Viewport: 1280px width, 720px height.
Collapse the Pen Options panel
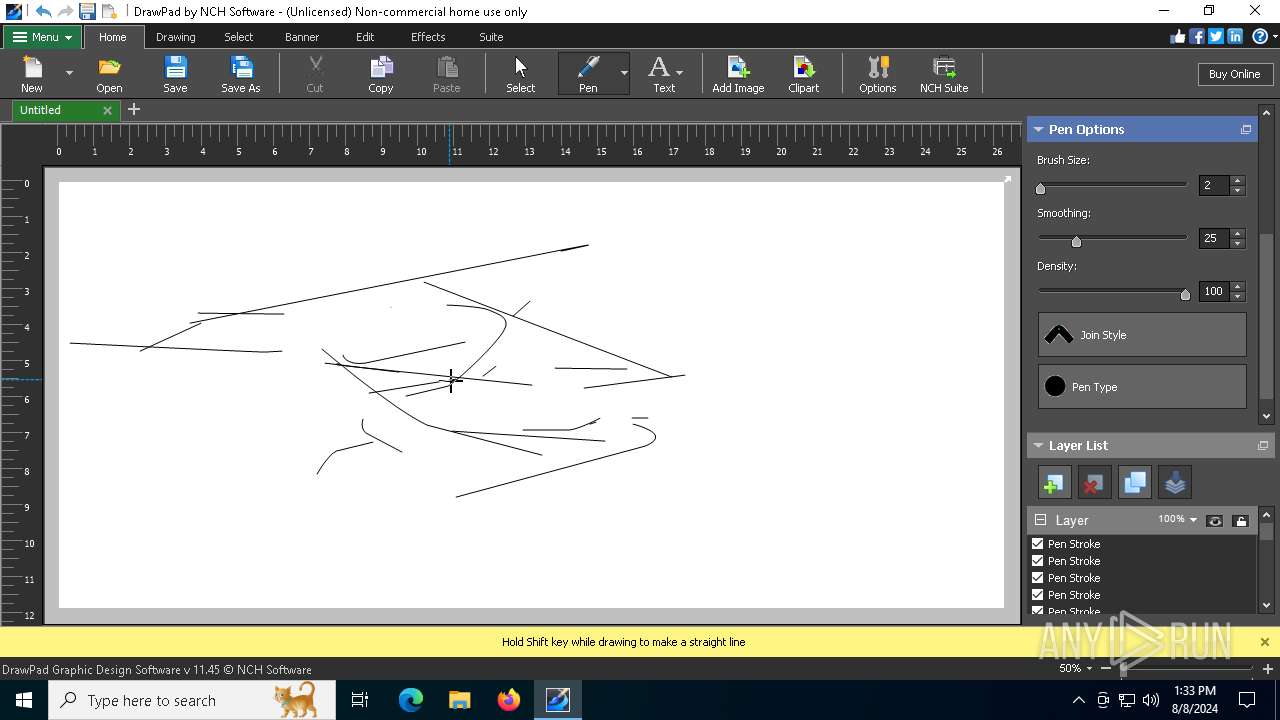tap(1038, 129)
